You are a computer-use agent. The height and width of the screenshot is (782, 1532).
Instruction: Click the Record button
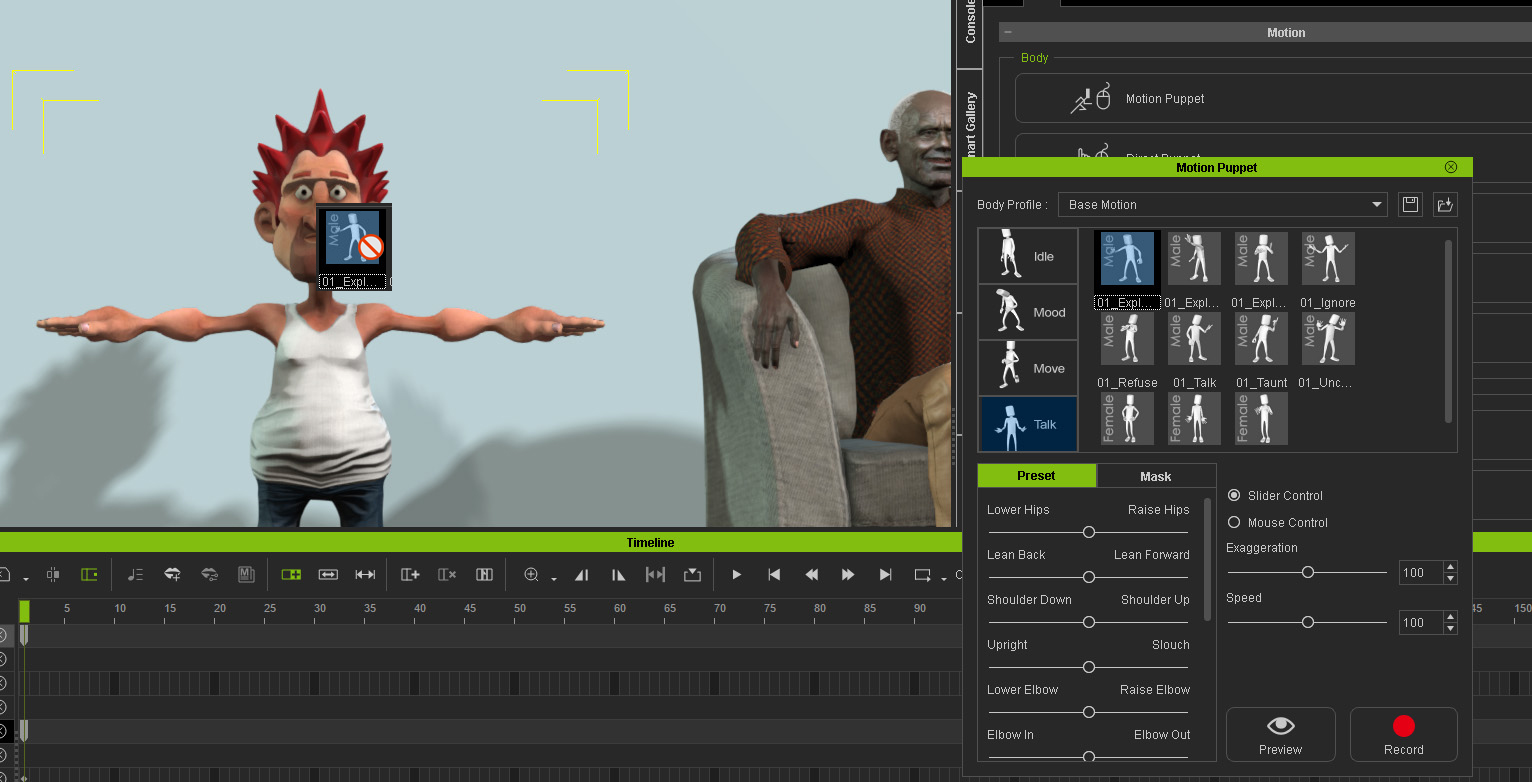click(1404, 735)
